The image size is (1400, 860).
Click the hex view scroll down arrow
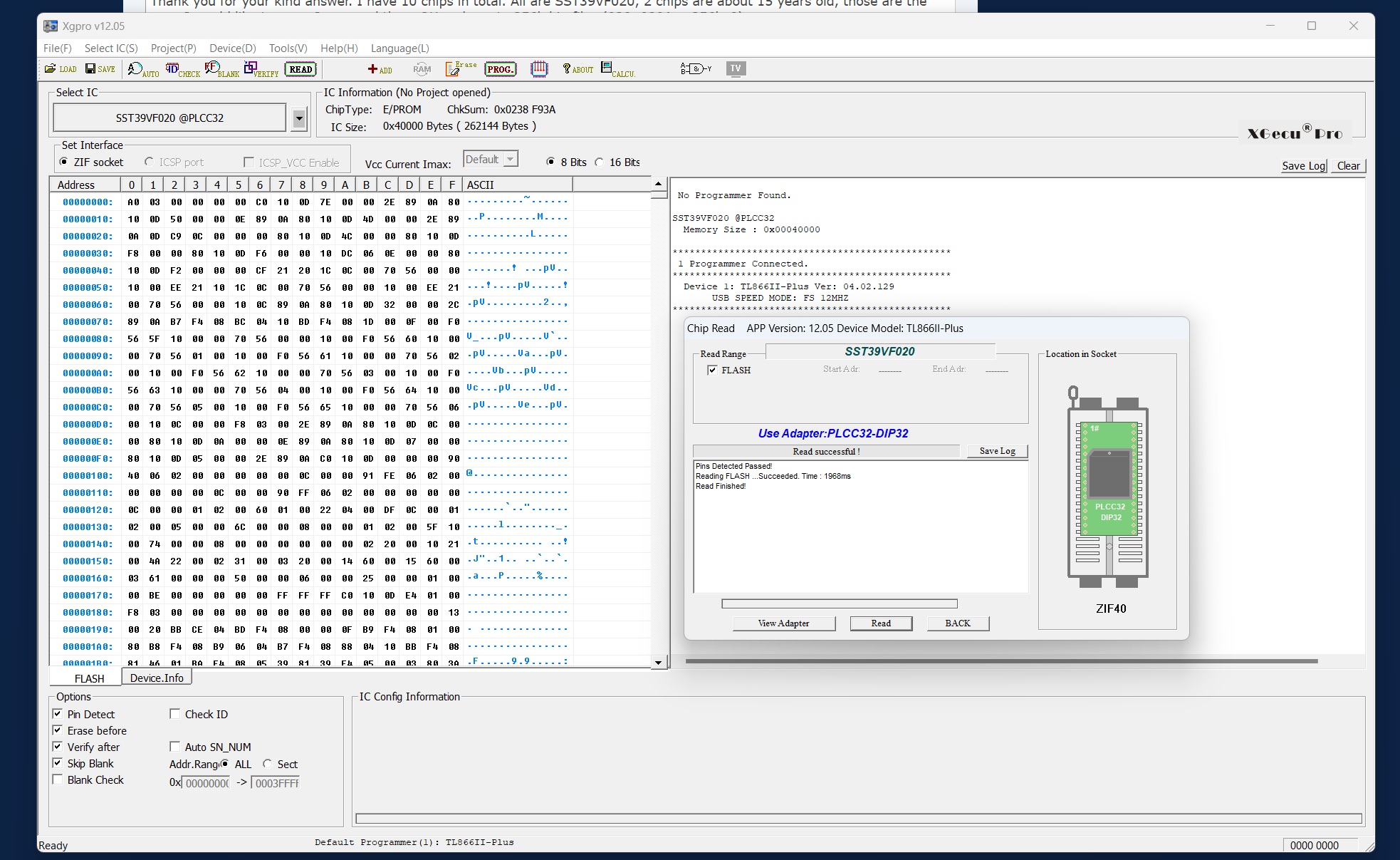[x=658, y=662]
